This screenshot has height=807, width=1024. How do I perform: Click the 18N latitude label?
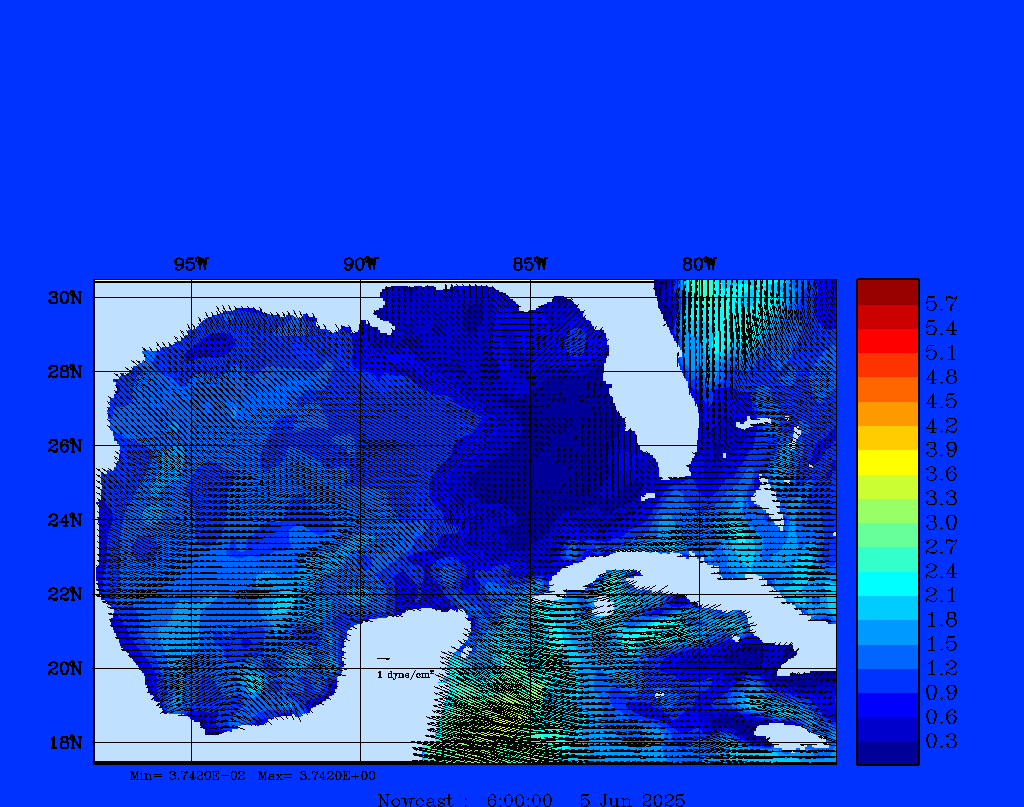(x=64, y=742)
